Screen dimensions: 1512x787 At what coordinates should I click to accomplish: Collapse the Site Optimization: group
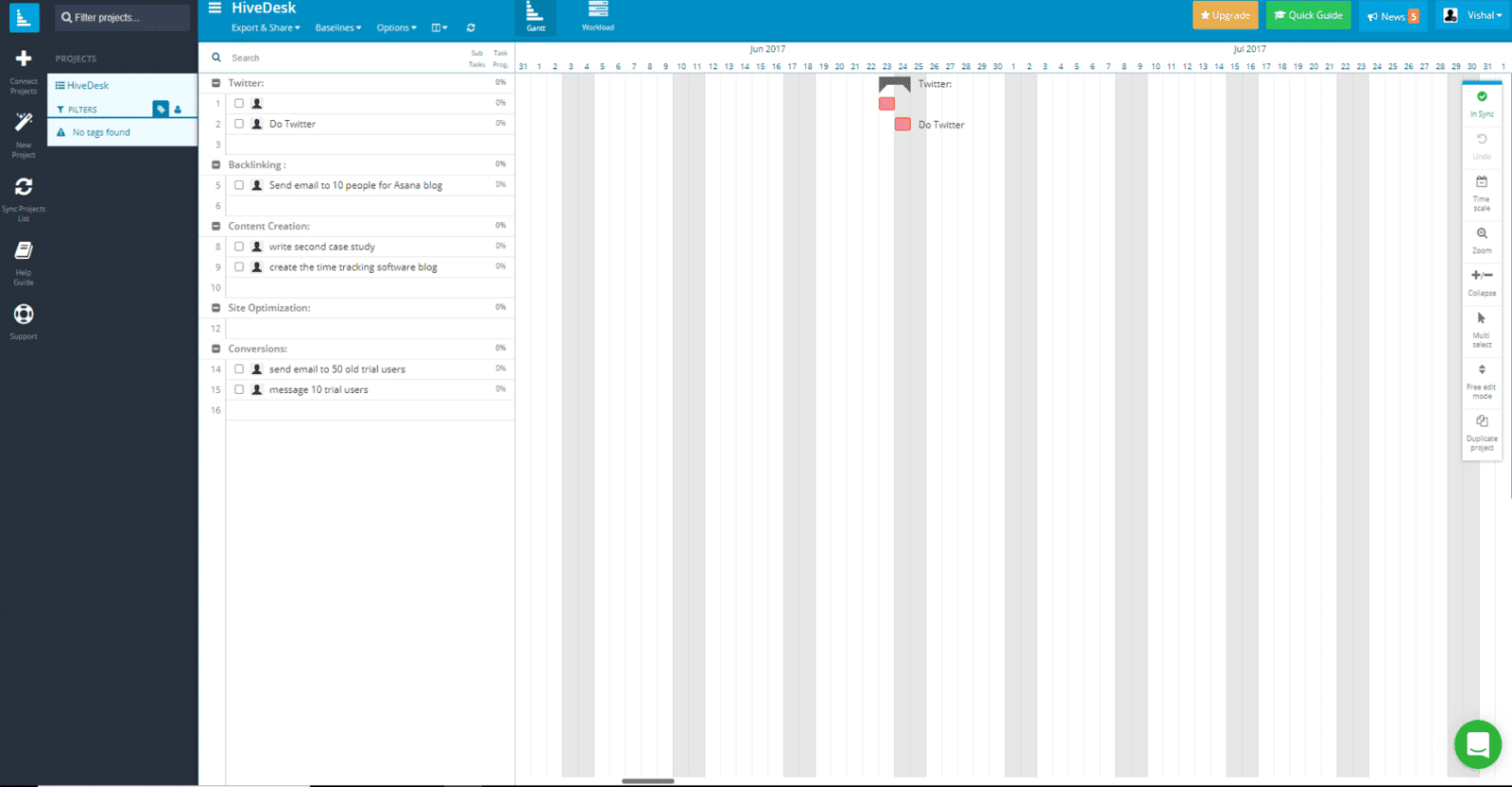point(215,308)
